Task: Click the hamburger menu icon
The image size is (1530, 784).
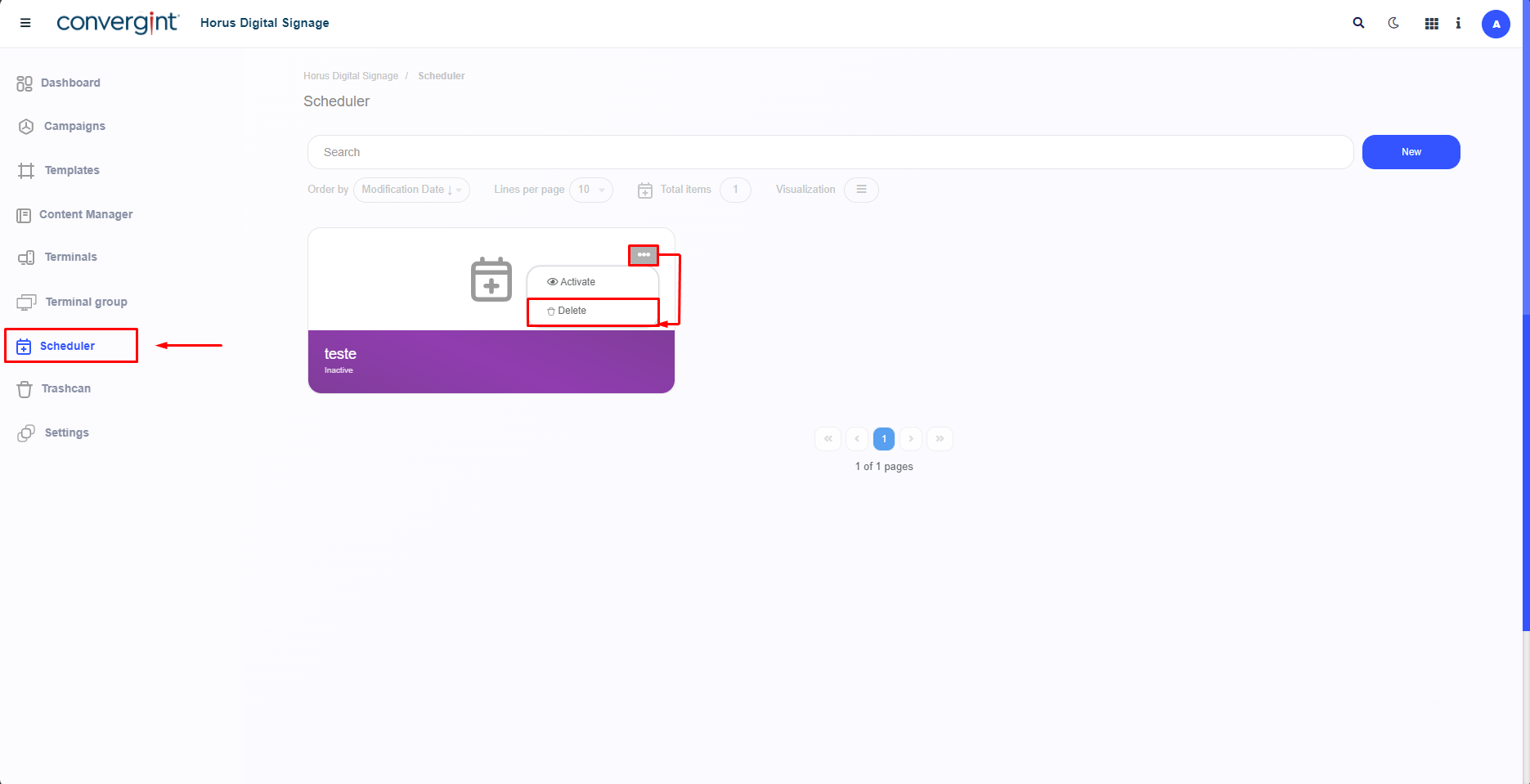Action: pos(25,23)
